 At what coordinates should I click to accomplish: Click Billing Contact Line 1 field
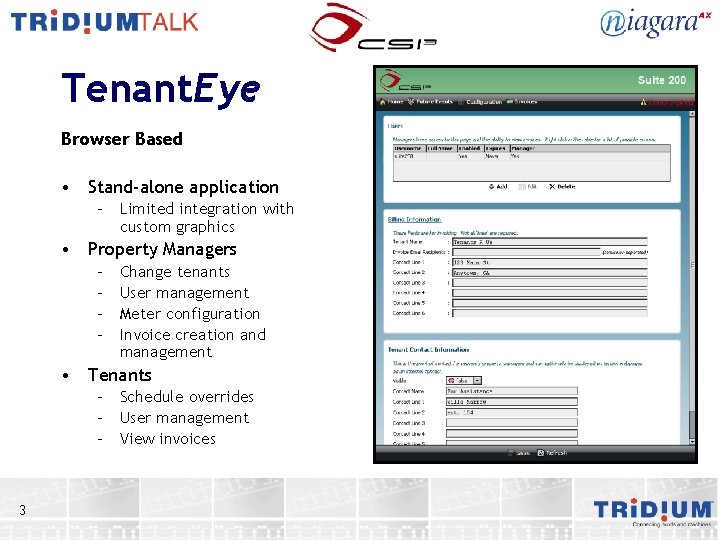550,262
